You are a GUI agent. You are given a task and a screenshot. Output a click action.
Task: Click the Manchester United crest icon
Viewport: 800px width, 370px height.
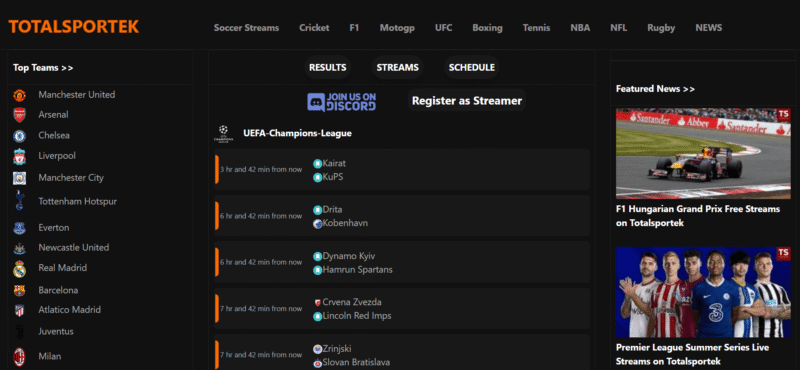19,95
